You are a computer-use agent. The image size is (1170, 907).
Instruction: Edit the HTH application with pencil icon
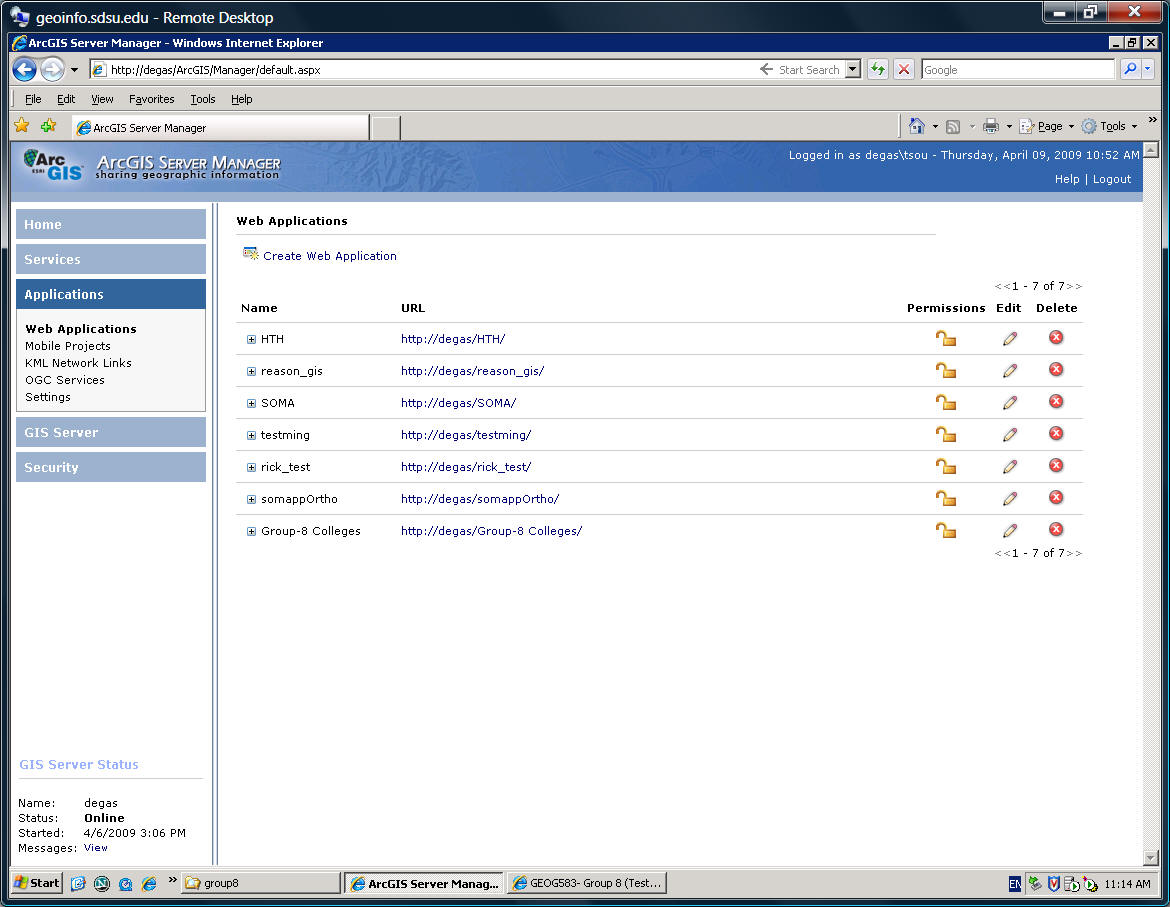(x=1010, y=339)
